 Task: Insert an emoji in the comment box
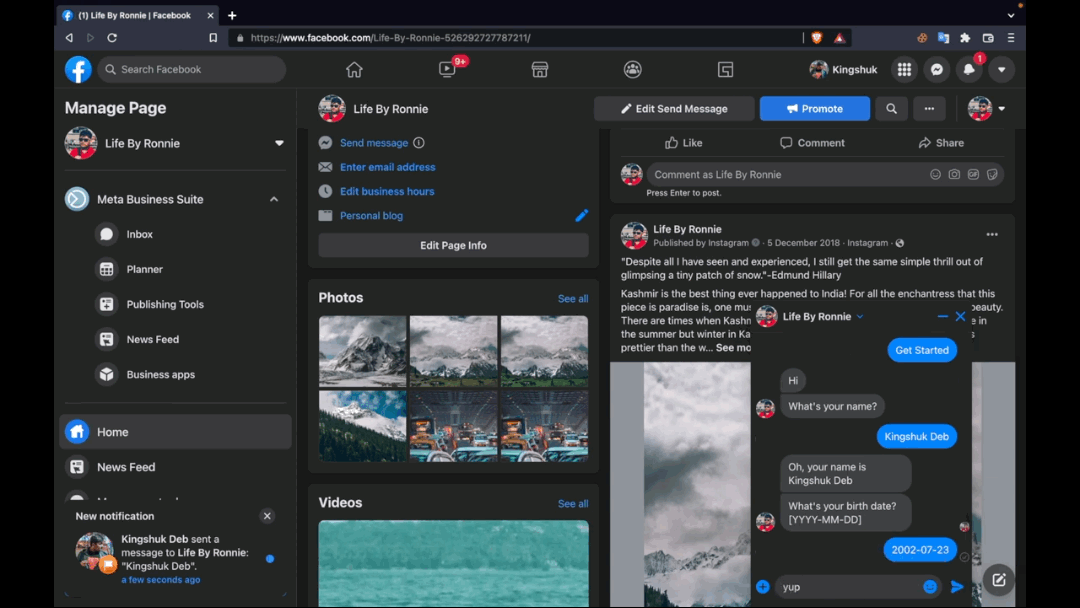click(935, 175)
